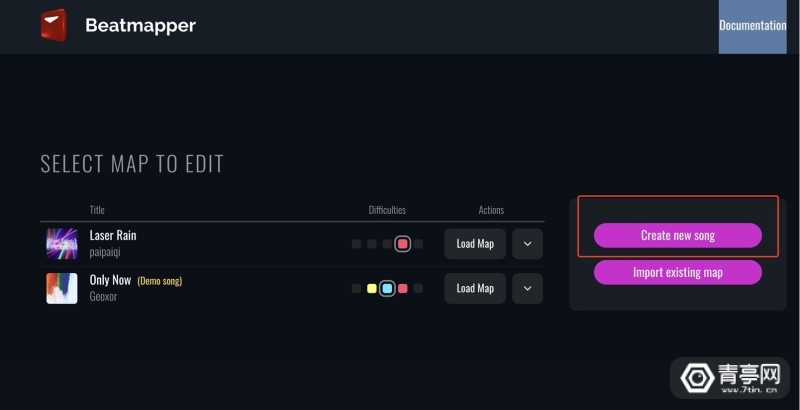The height and width of the screenshot is (410, 800).
Task: Load Map for Only Now
Action: point(475,288)
